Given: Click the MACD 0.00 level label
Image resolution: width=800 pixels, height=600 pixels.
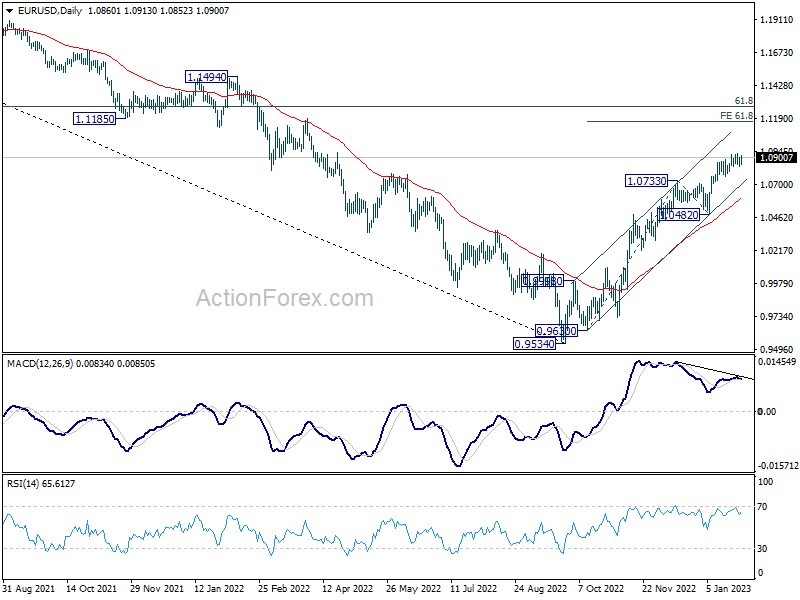Looking at the screenshot, I should 767,411.
